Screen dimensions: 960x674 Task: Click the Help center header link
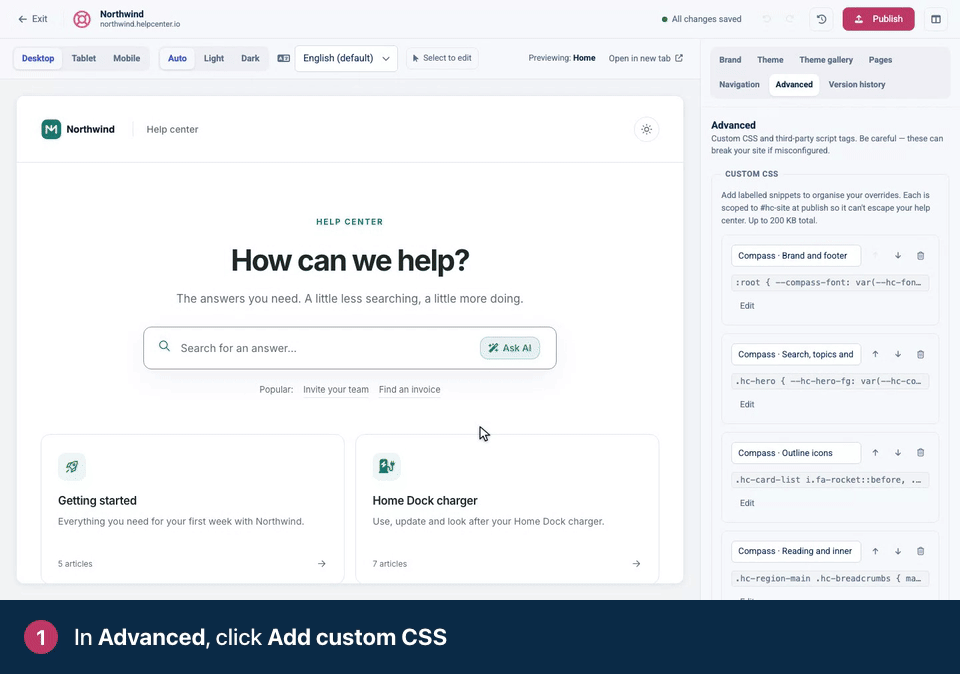(172, 129)
